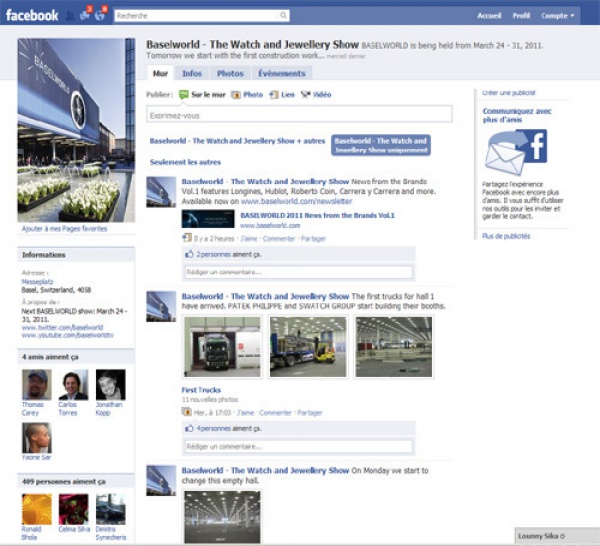Click comment field under First Trucks post

pyautogui.click(x=299, y=446)
